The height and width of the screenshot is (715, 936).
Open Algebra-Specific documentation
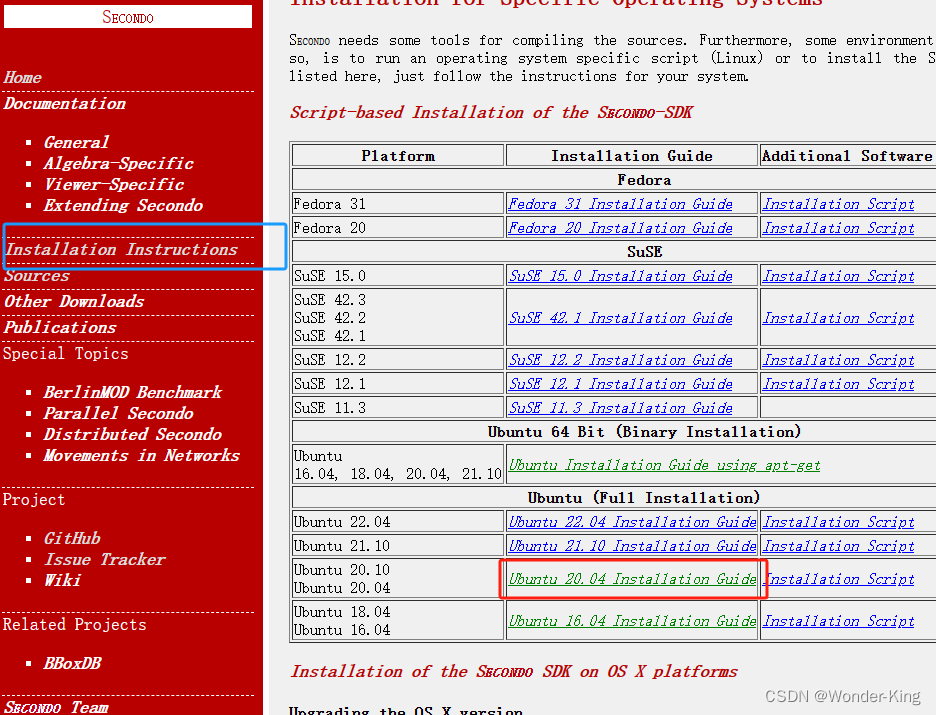[x=119, y=163]
